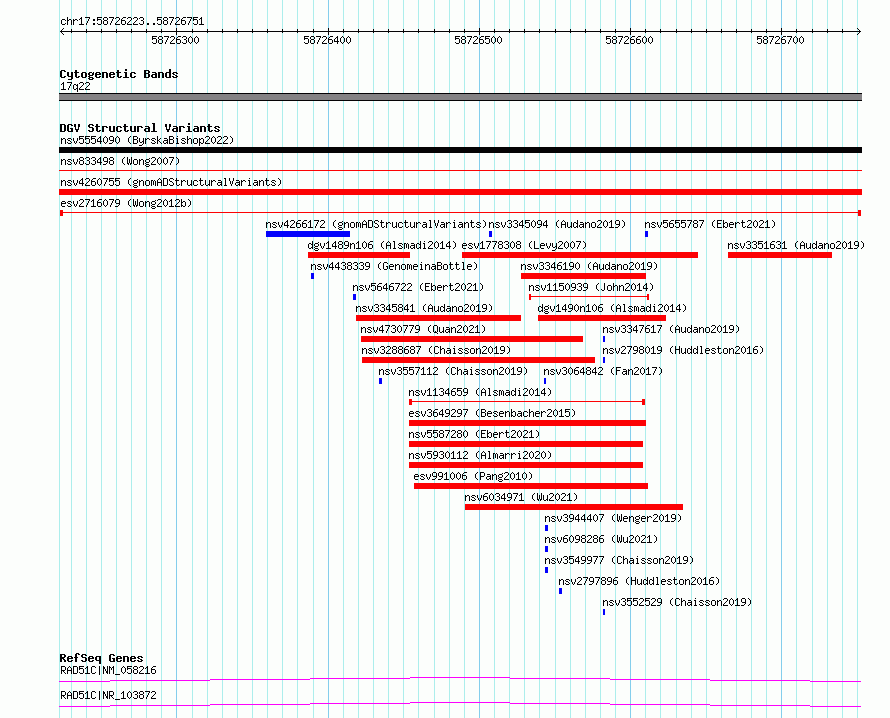Click nsv3347617 (Audano2019) label
The height and width of the screenshot is (718, 890).
[671, 329]
